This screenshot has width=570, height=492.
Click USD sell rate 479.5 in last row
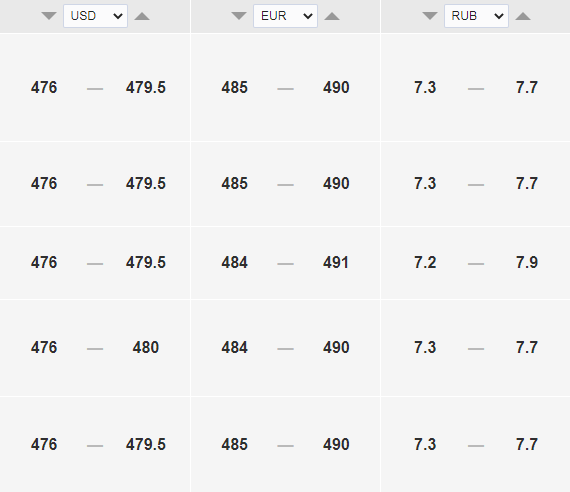[146, 445]
